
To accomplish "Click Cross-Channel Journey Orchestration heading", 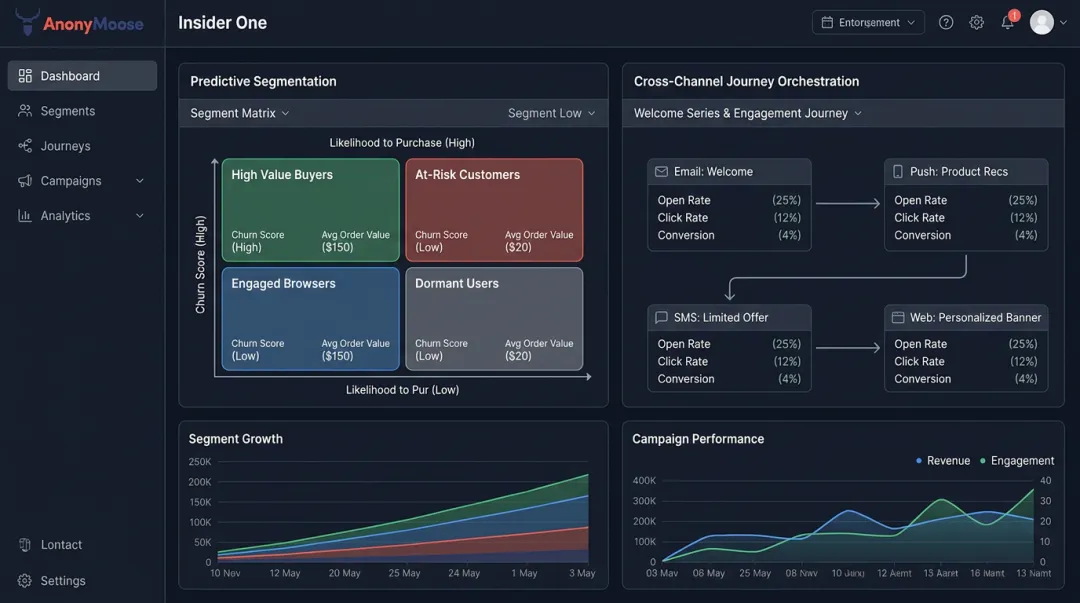I will (746, 81).
